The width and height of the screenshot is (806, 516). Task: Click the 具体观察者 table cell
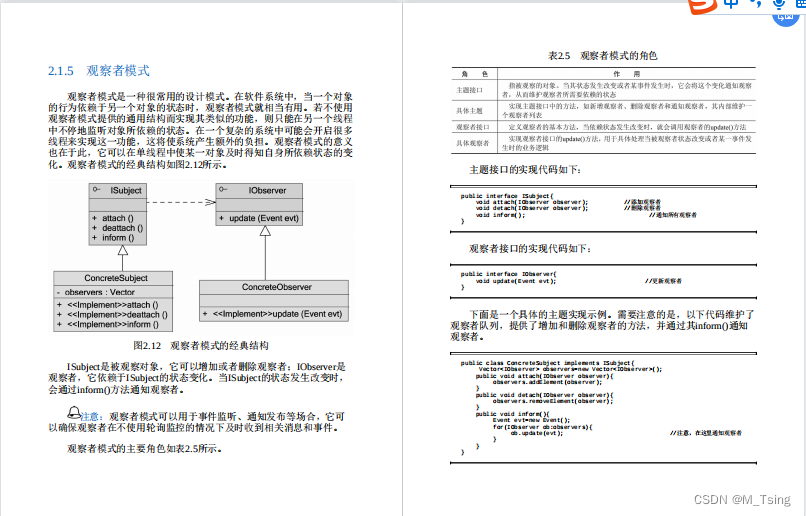tap(473, 143)
